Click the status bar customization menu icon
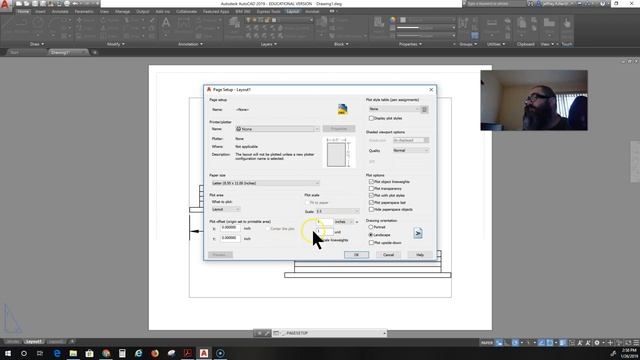640x360 pixels. (x=636, y=343)
